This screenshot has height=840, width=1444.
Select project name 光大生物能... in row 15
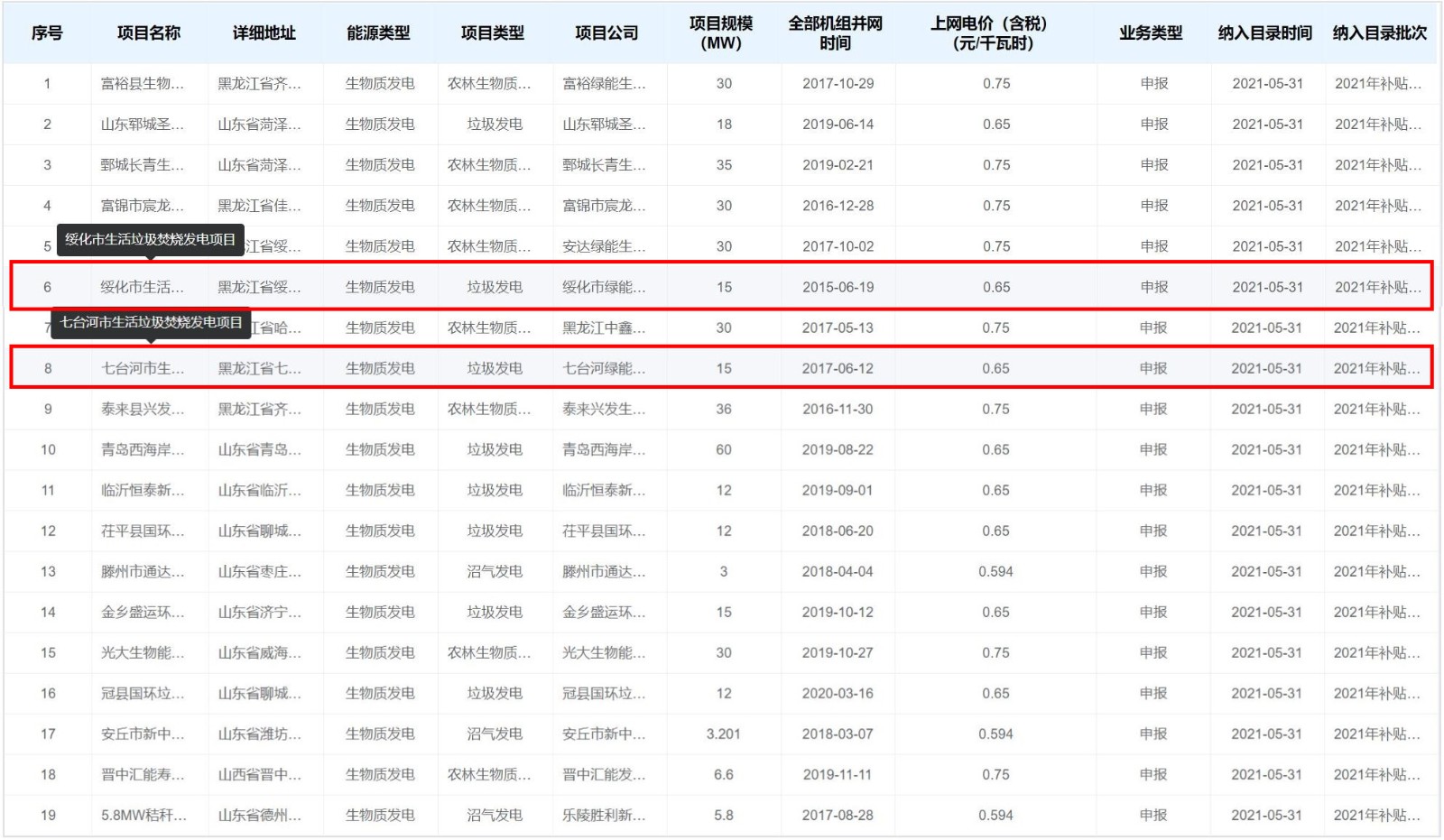coord(143,652)
